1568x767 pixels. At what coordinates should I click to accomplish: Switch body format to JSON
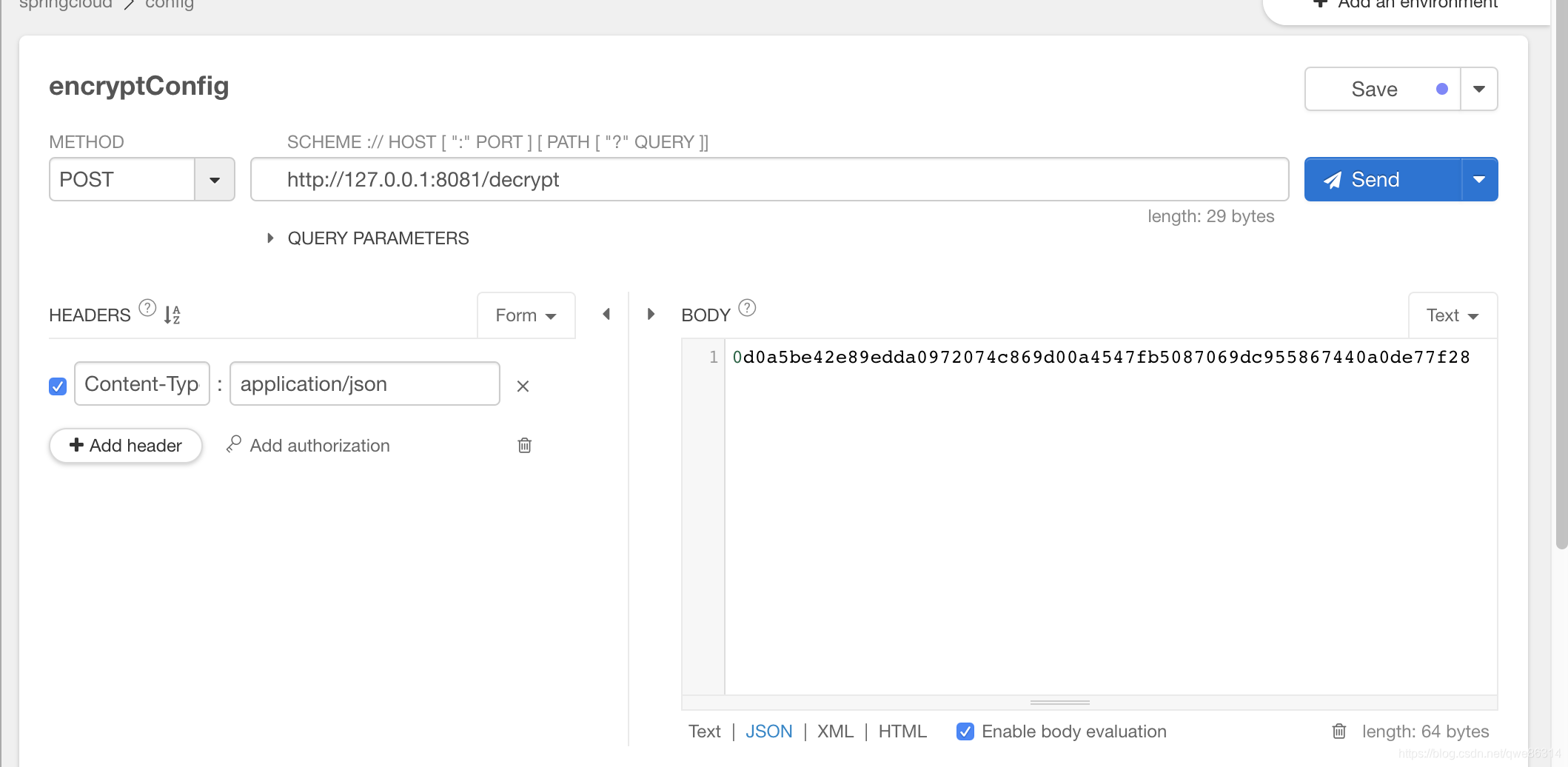(x=768, y=731)
